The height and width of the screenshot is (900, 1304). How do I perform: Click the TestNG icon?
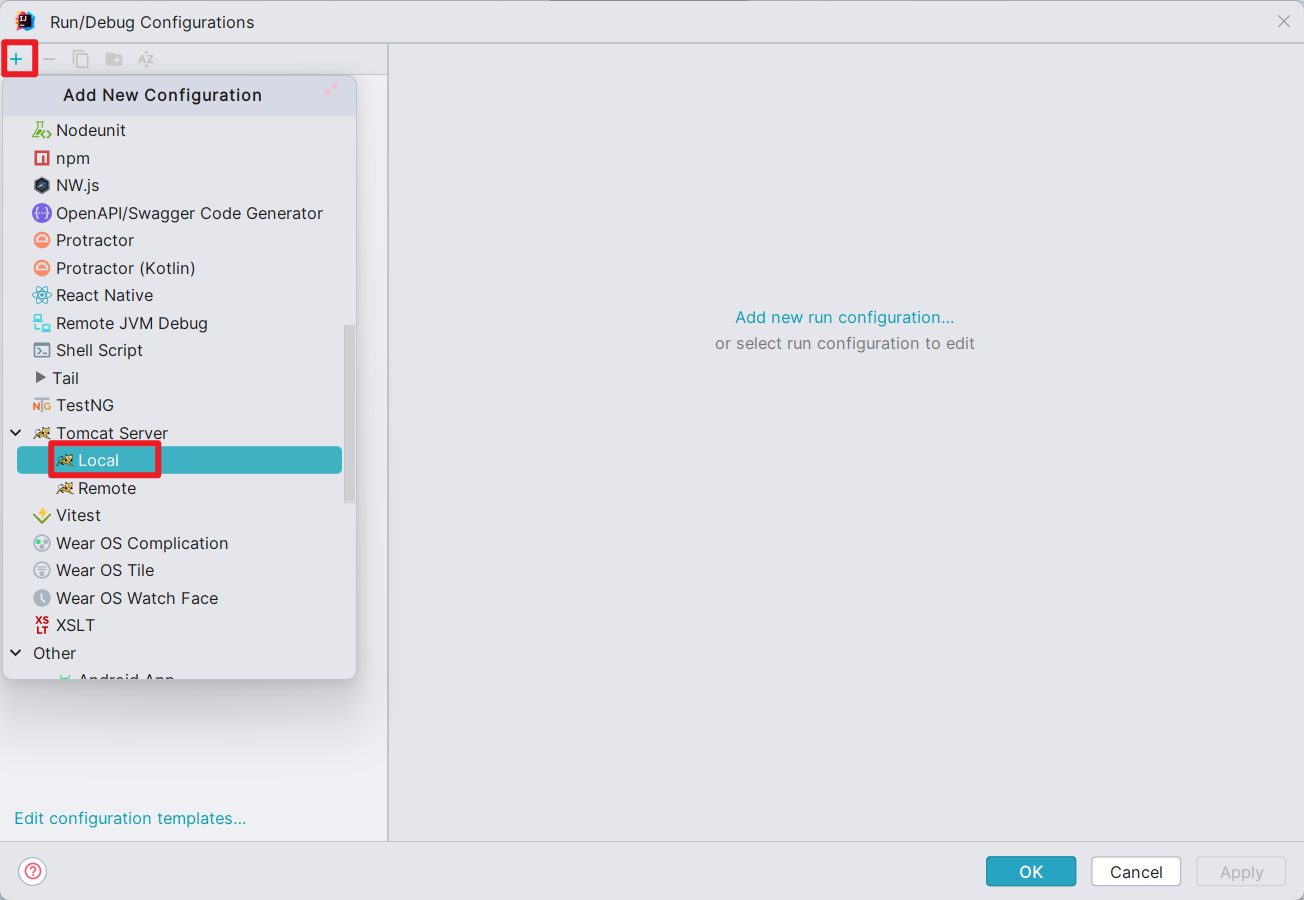click(x=41, y=405)
